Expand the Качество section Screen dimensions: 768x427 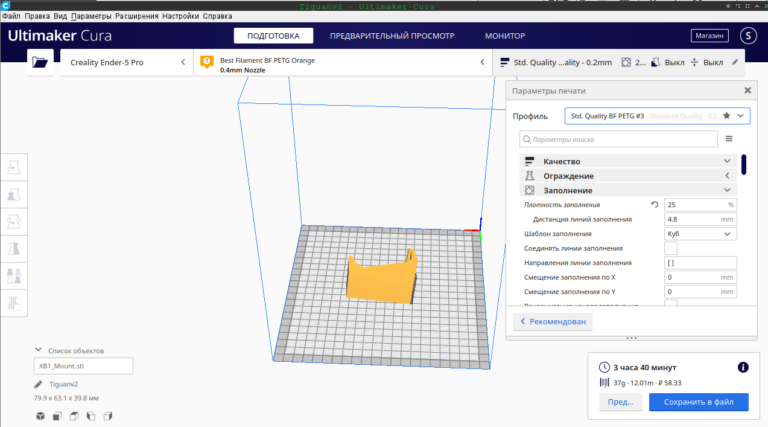tap(627, 161)
